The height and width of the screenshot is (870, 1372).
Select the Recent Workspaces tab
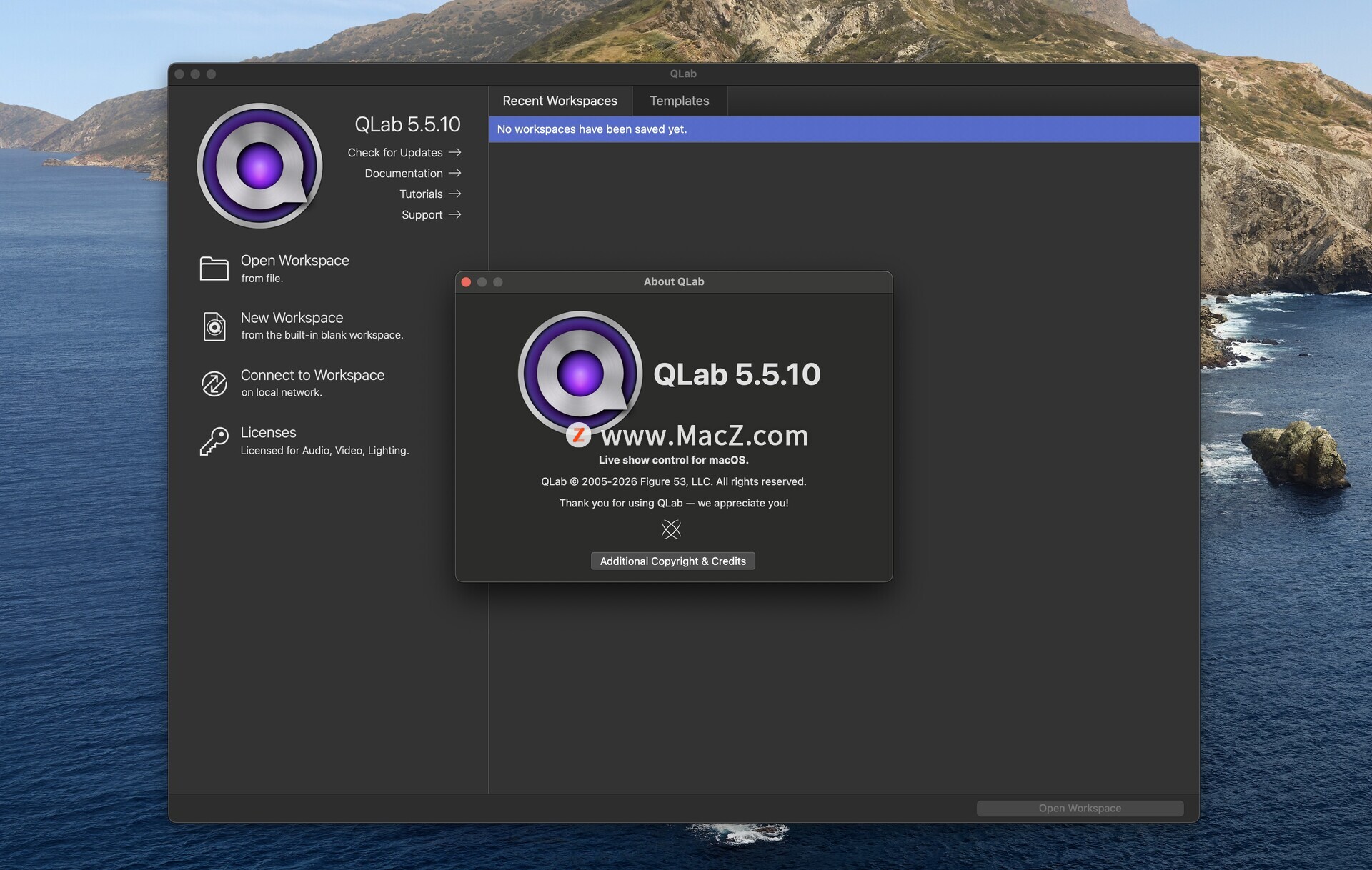pyautogui.click(x=560, y=101)
